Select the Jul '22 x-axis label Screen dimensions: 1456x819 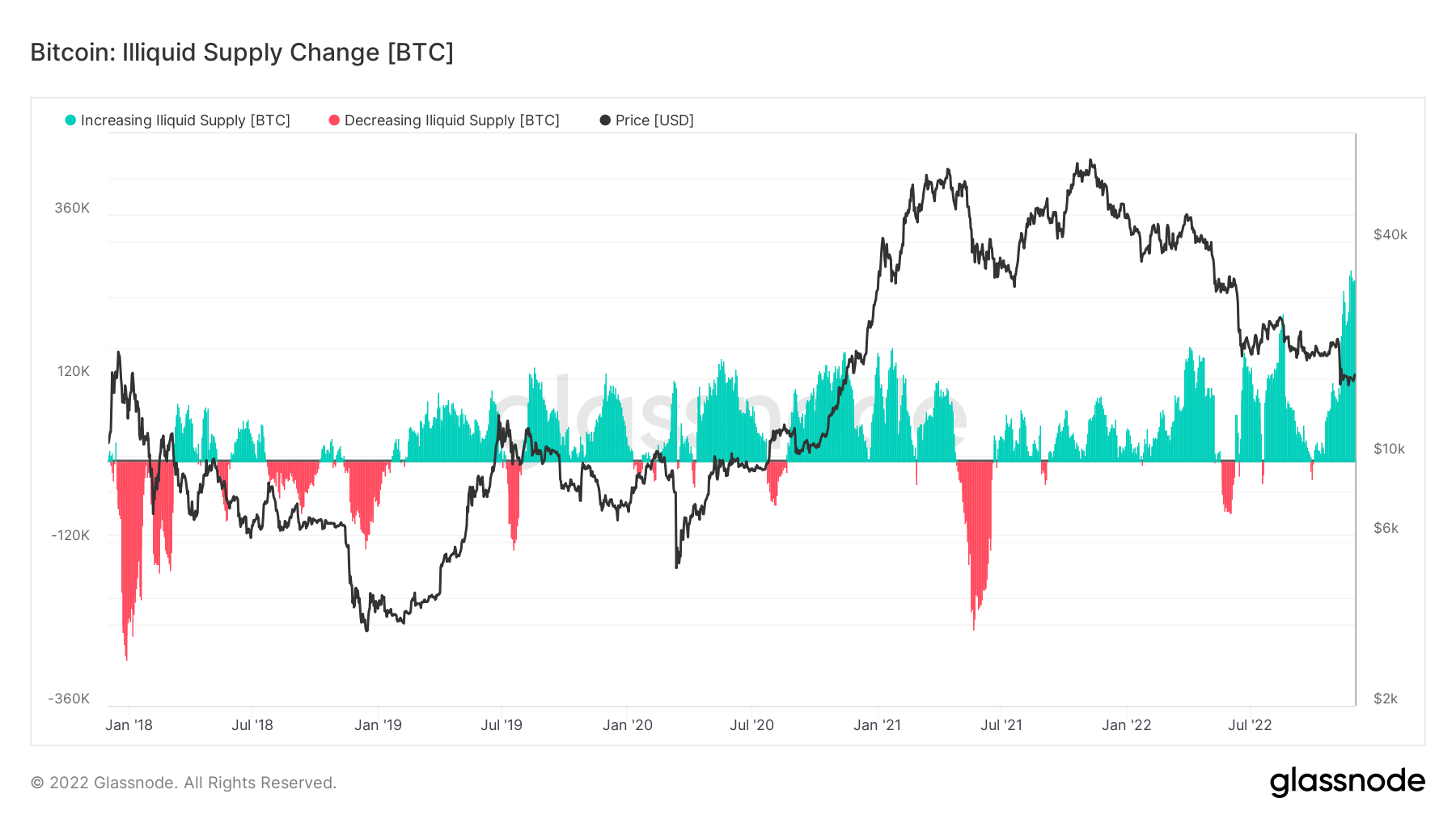[x=1250, y=725]
